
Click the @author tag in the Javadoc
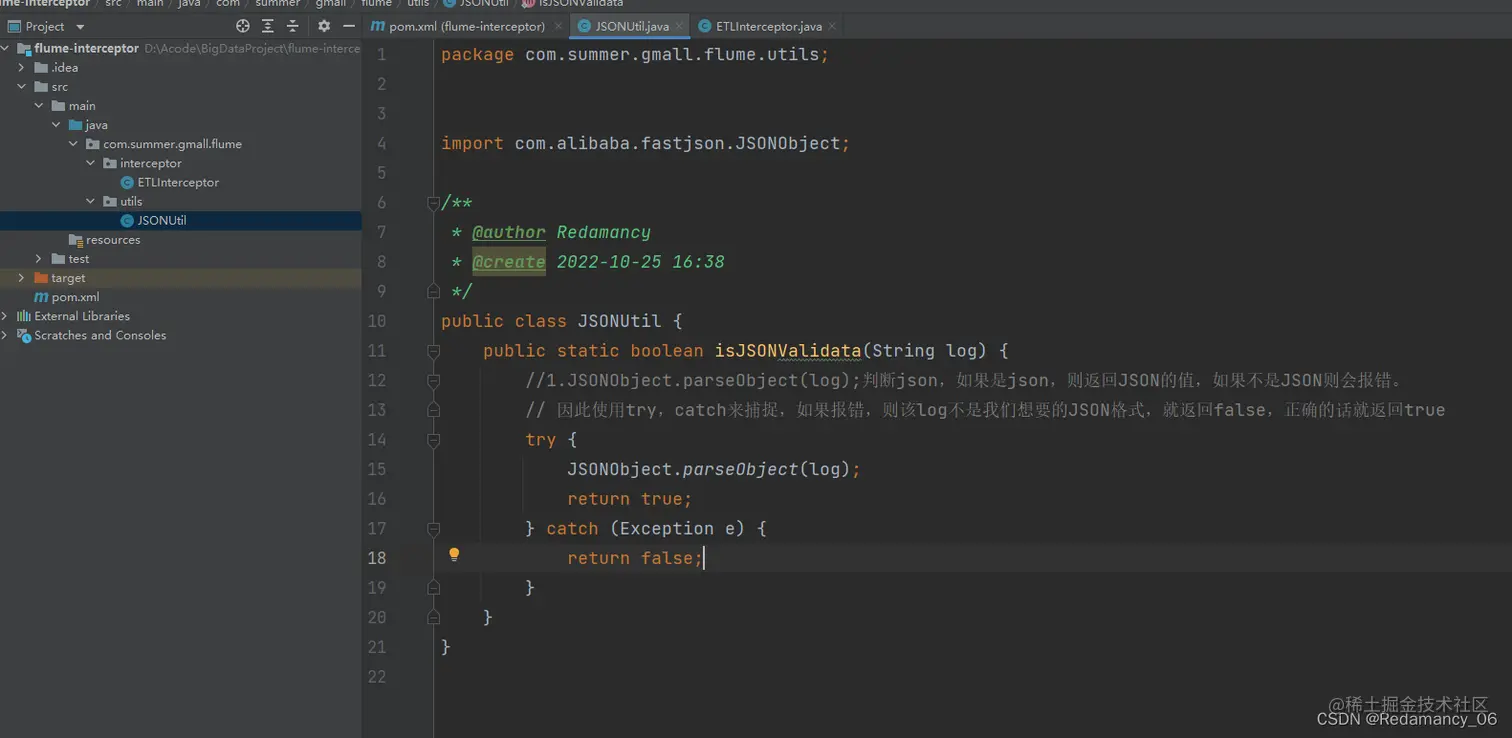509,232
